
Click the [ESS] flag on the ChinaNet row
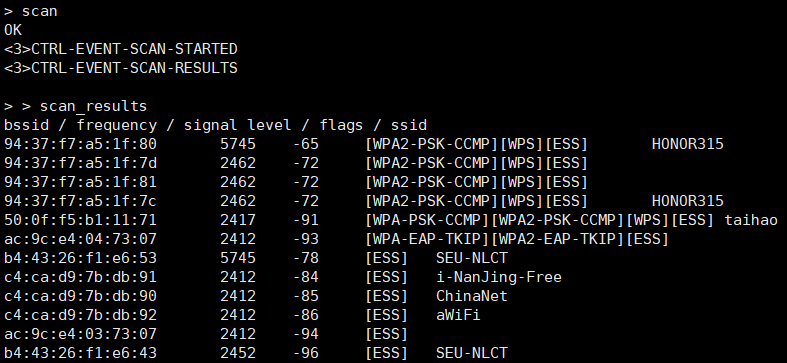click(386, 296)
